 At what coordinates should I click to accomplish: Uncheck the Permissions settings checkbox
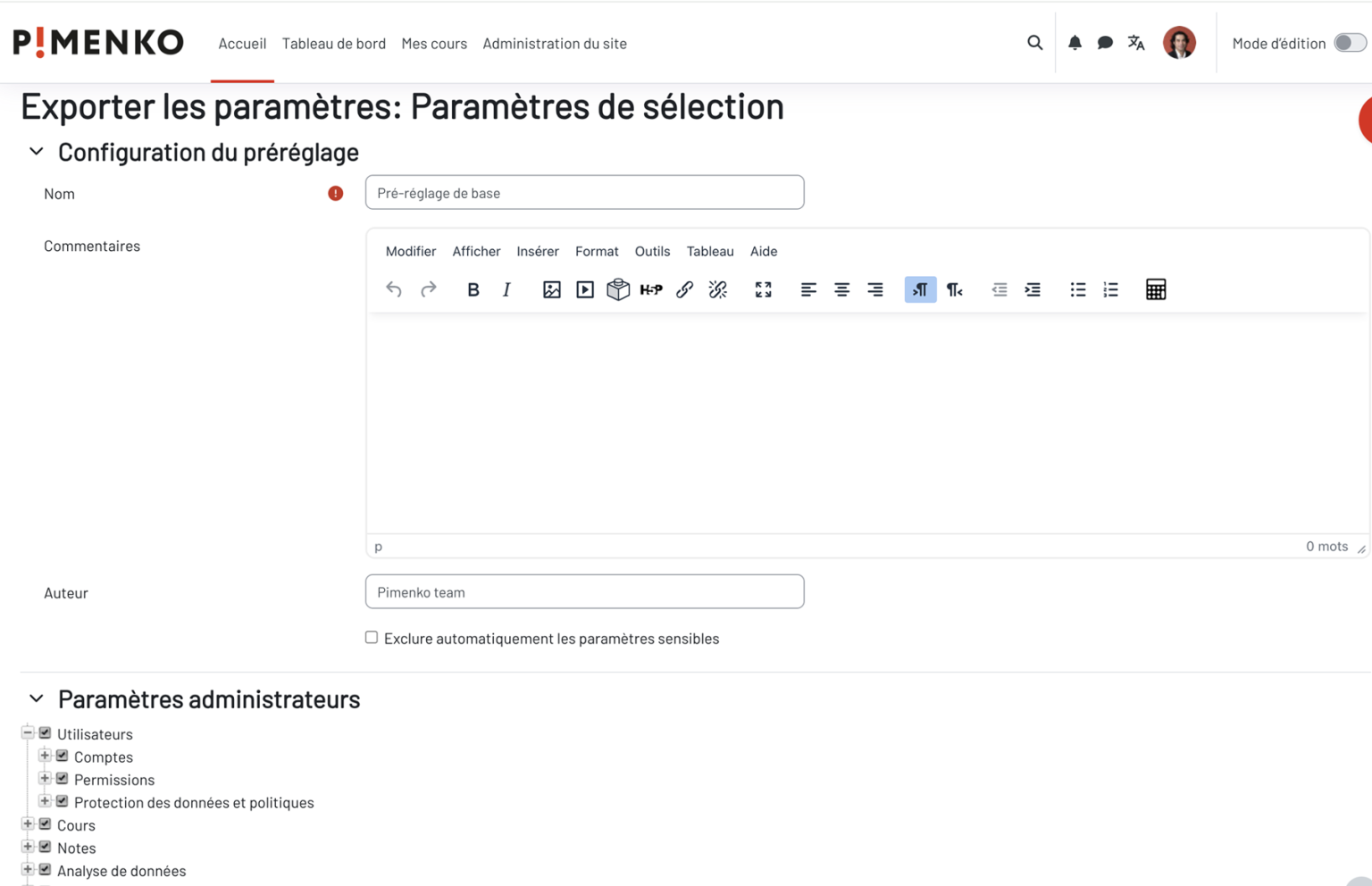point(62,778)
